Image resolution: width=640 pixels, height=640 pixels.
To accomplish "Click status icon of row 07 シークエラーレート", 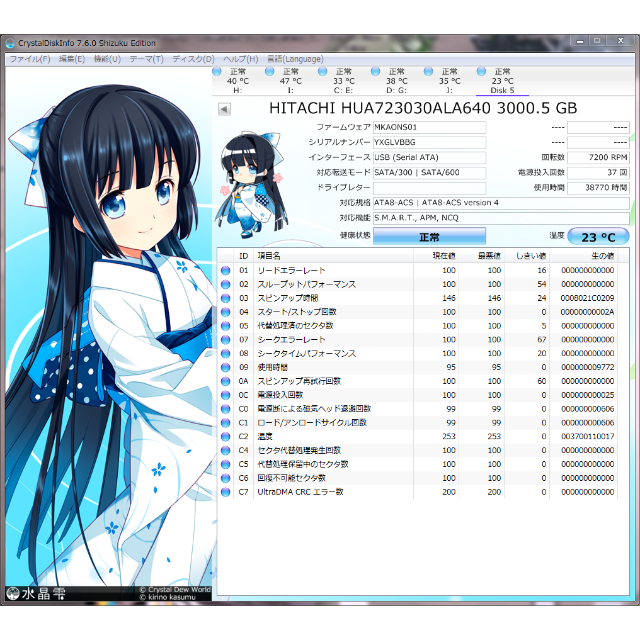I will (225, 340).
